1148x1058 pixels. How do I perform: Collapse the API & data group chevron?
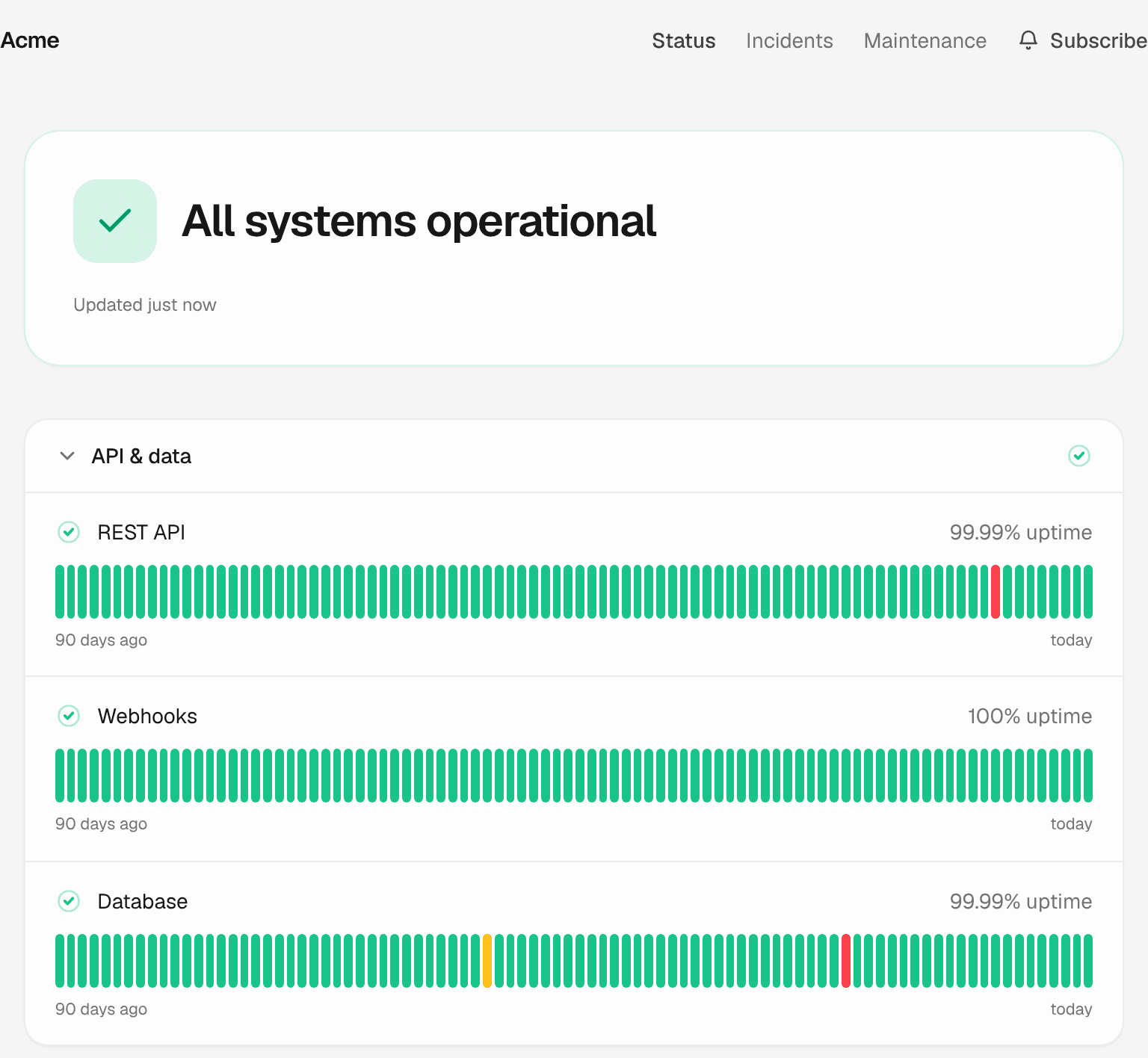coord(67,456)
